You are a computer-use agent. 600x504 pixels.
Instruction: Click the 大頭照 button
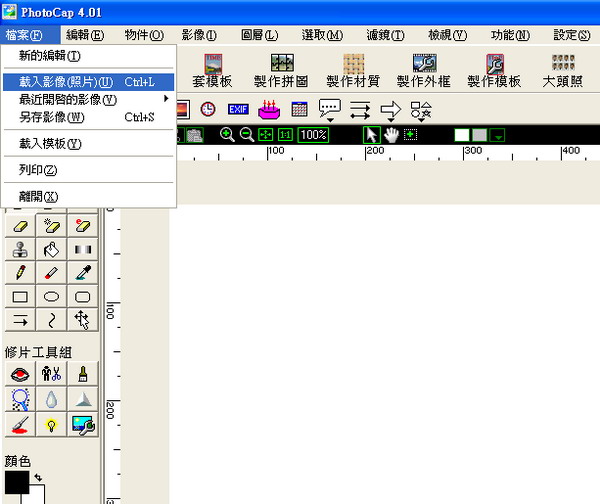coord(563,72)
